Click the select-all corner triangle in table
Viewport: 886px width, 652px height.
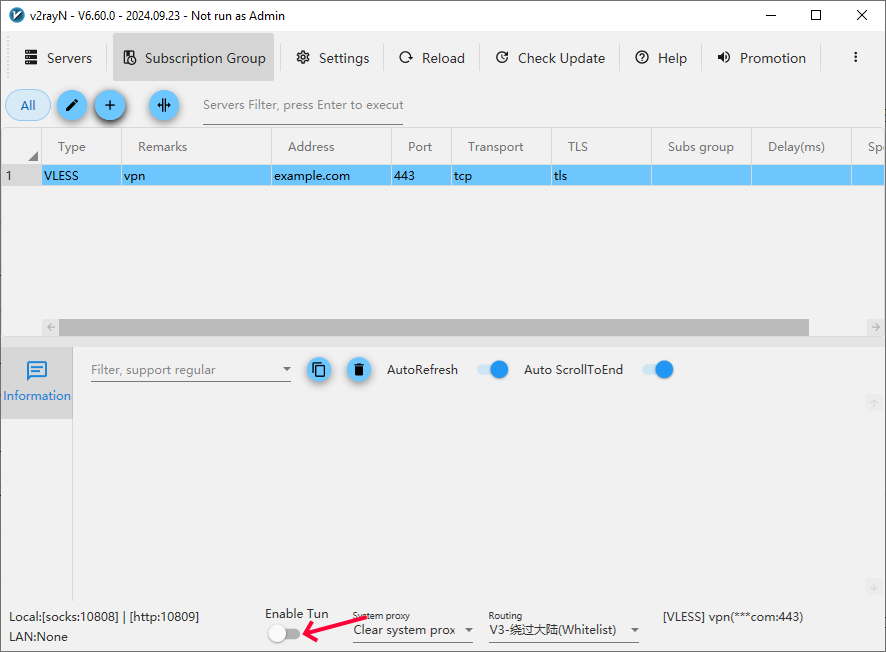(33, 156)
